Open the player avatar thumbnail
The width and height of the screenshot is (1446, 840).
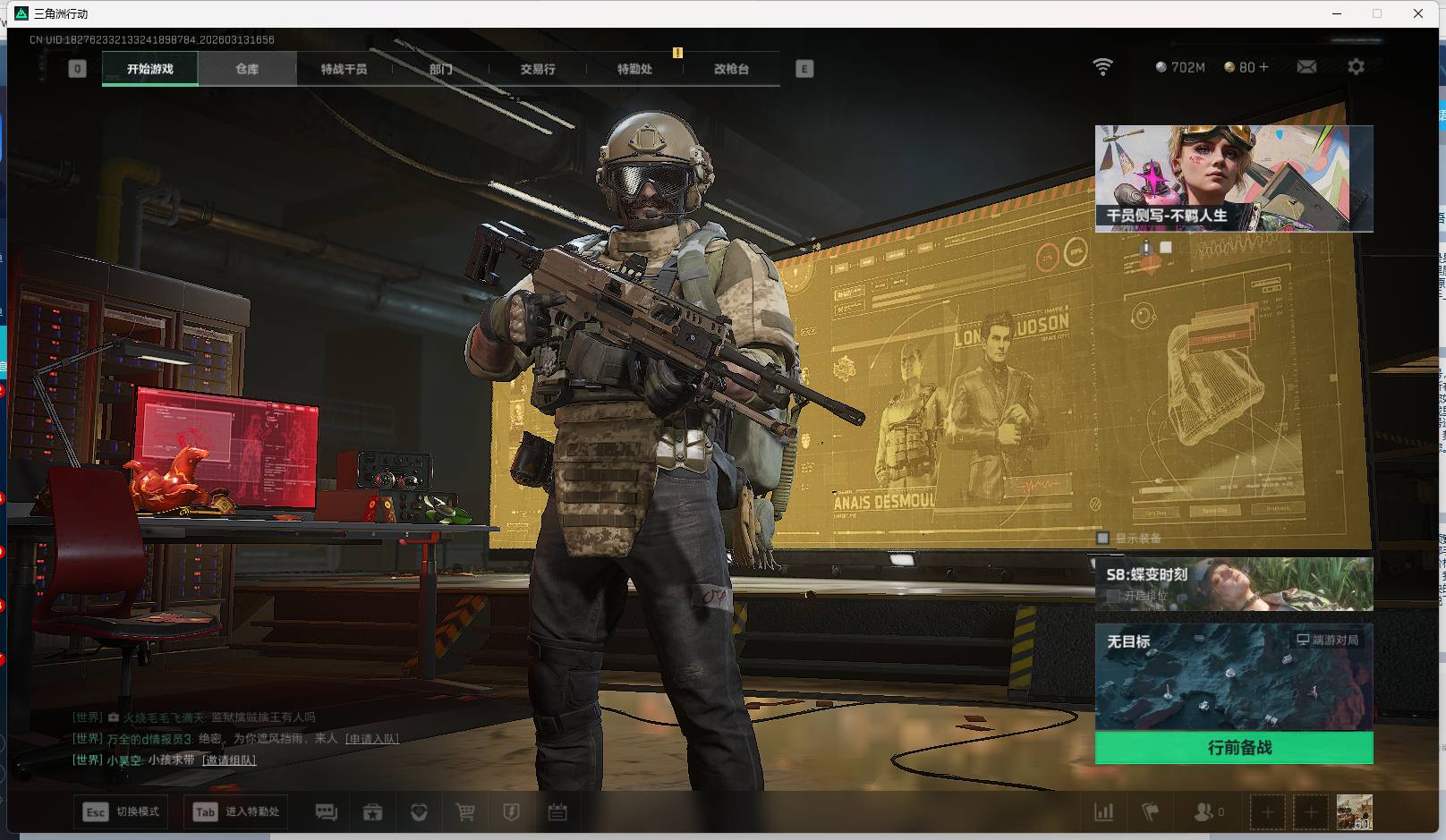(x=1355, y=812)
